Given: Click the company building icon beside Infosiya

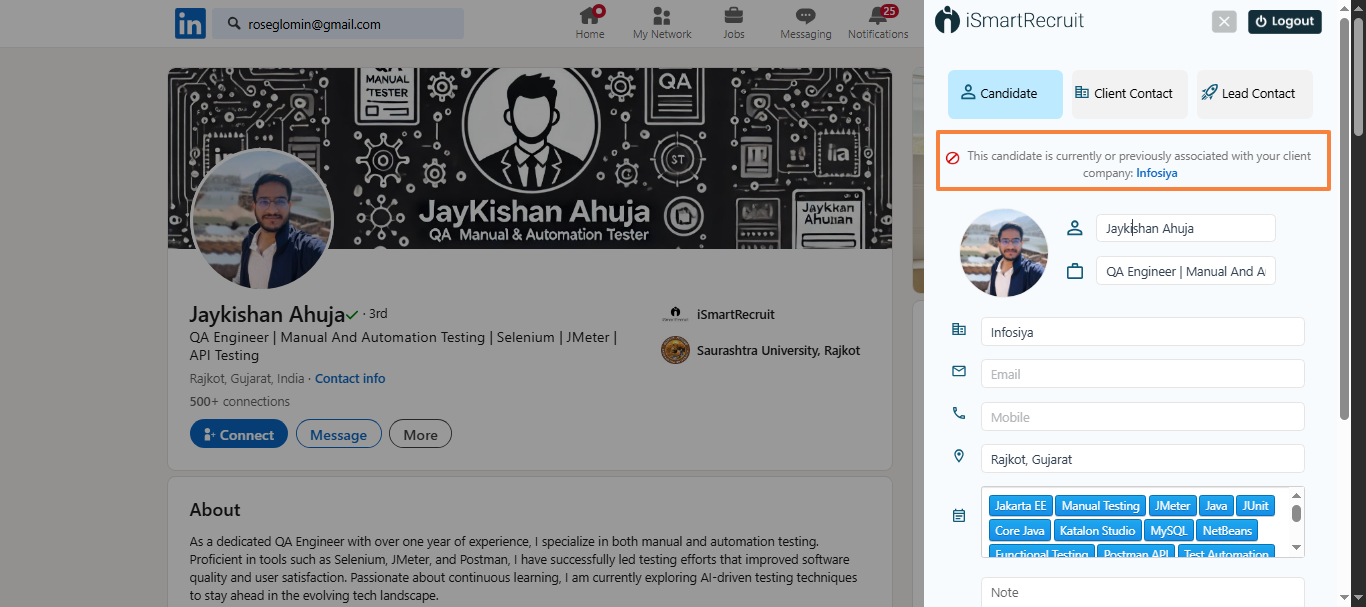Looking at the screenshot, I should (959, 330).
